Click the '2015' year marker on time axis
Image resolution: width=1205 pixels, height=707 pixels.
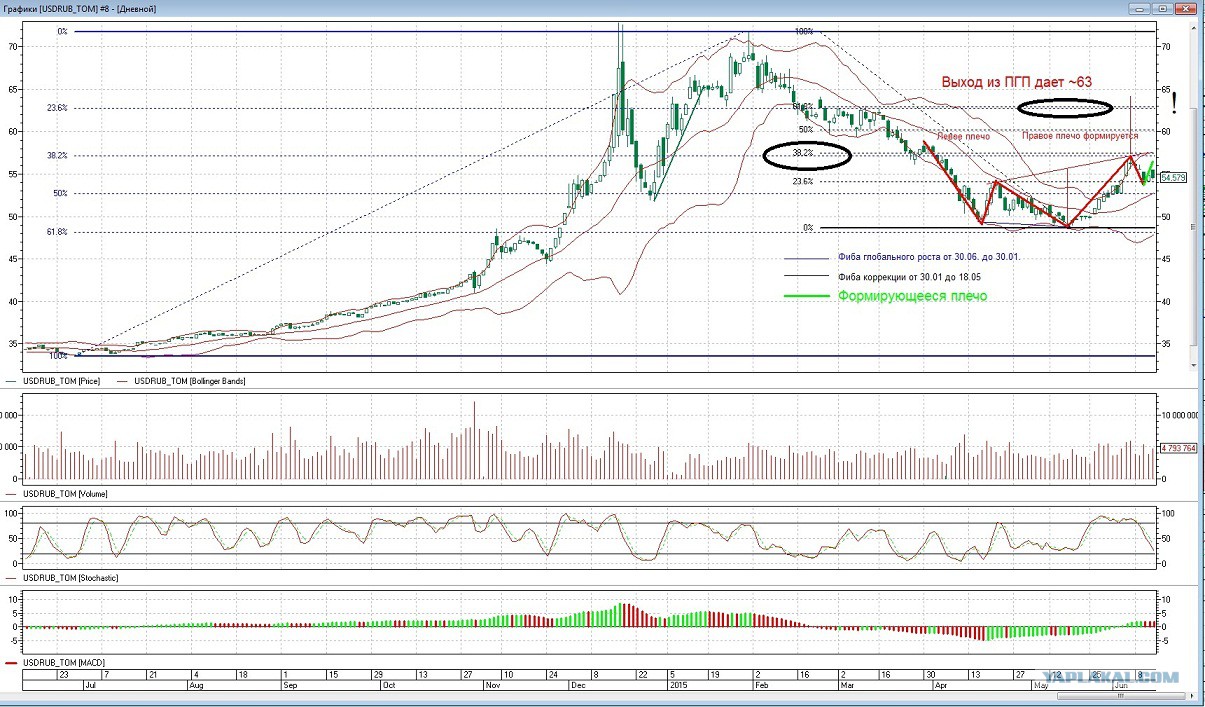pyautogui.click(x=678, y=686)
